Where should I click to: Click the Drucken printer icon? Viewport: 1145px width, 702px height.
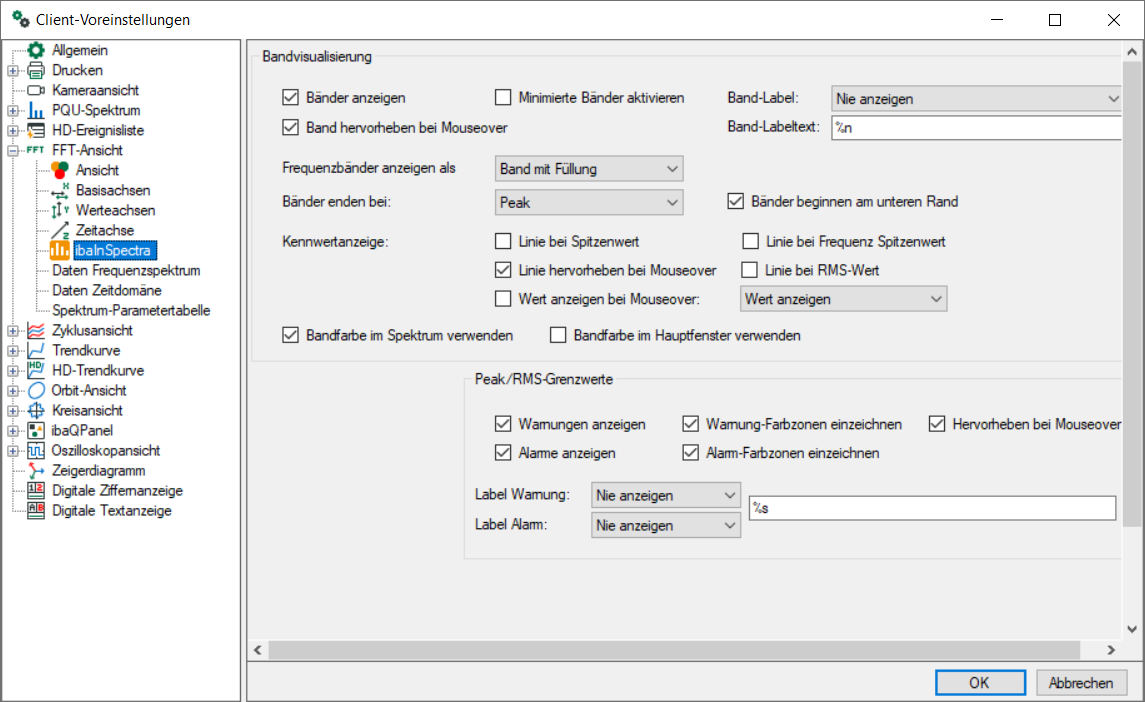tap(36, 70)
